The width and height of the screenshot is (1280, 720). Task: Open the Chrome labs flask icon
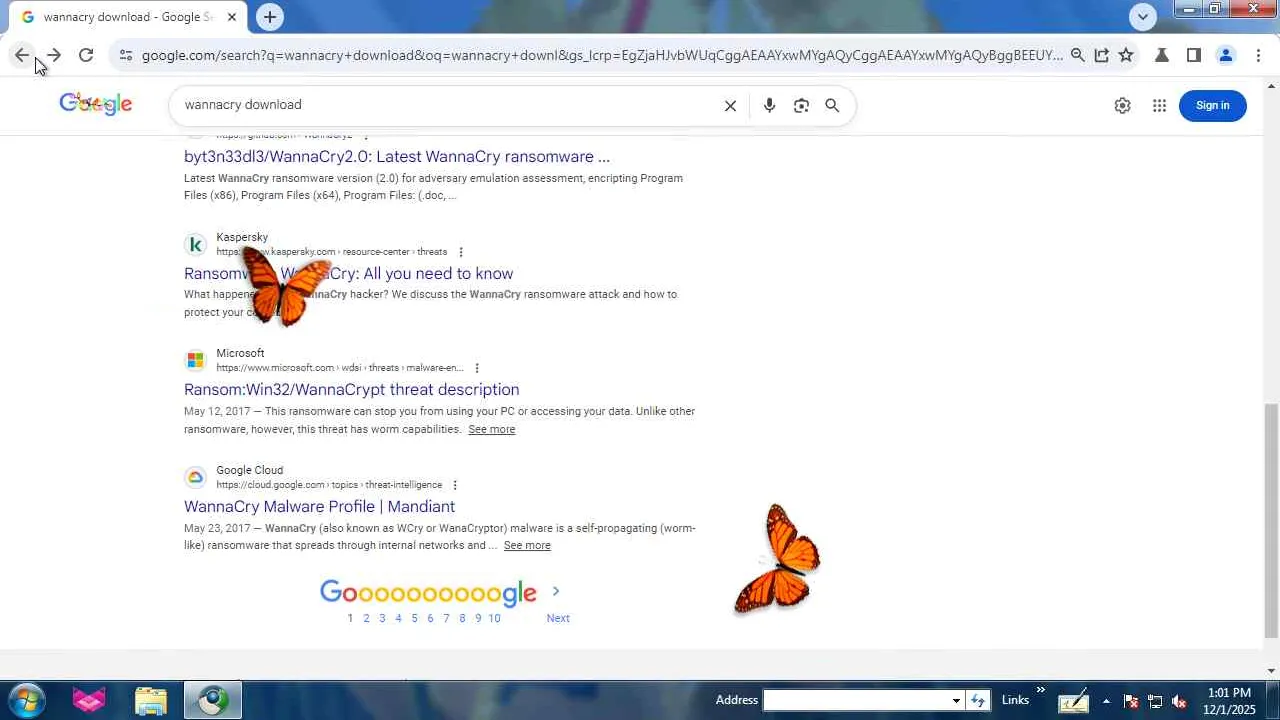pos(1162,56)
